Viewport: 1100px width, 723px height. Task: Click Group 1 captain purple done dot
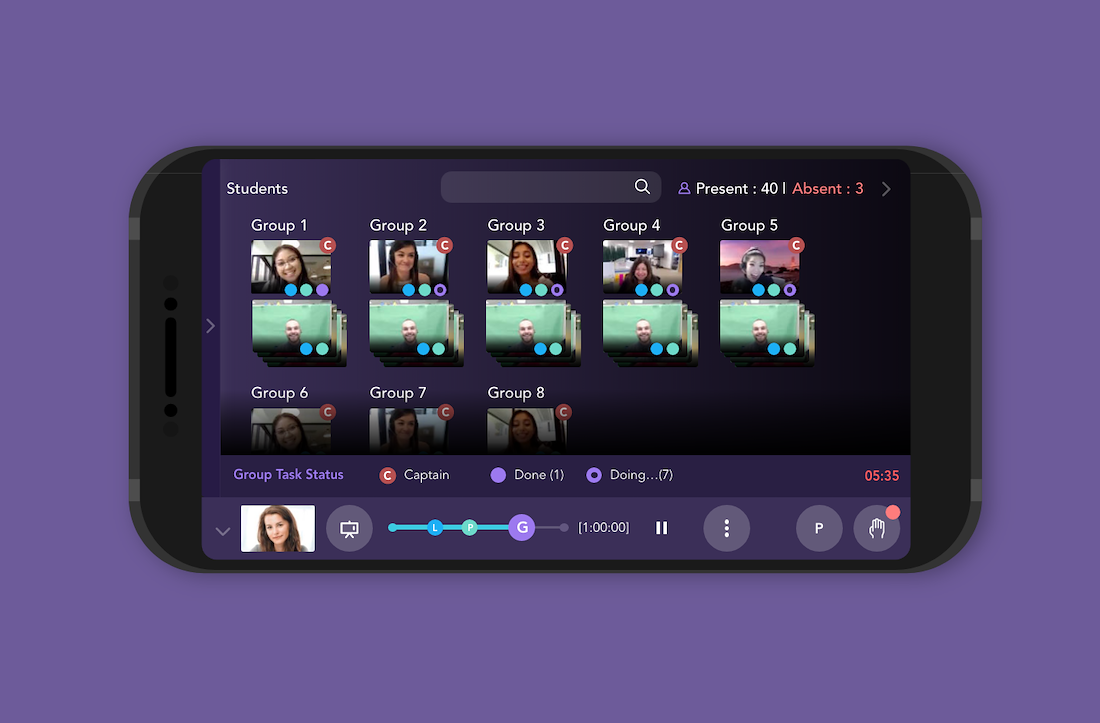click(322, 290)
